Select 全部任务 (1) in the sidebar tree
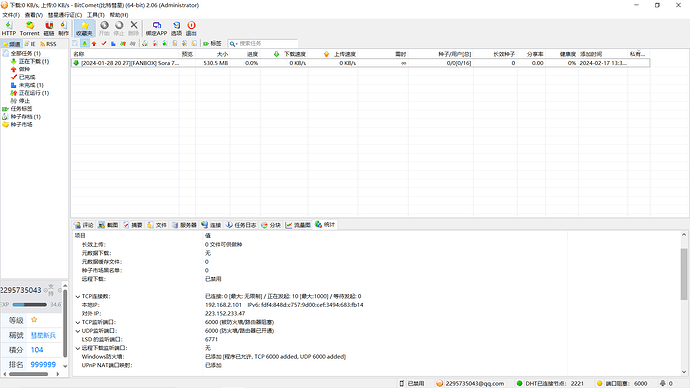The height and width of the screenshot is (388, 690). (x=22, y=53)
